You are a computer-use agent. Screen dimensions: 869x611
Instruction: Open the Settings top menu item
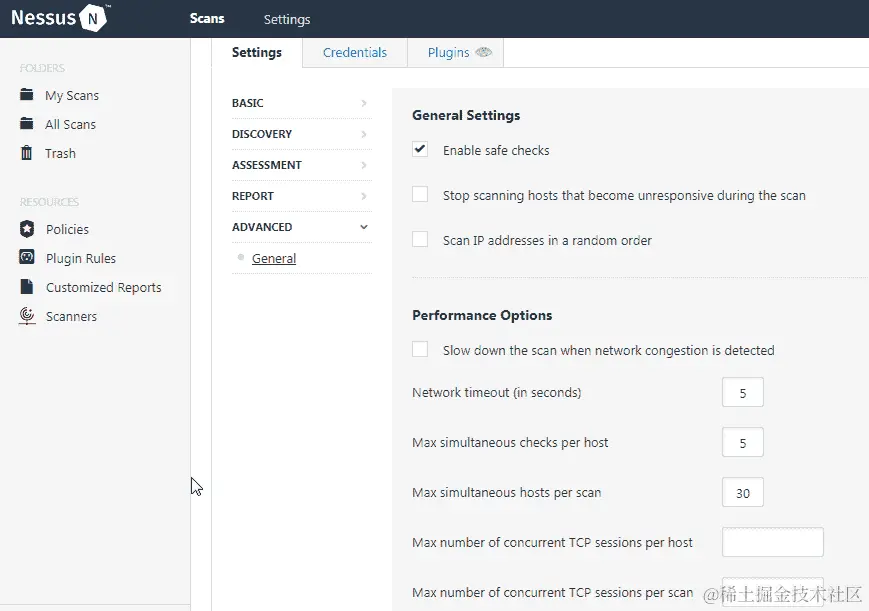tap(287, 19)
